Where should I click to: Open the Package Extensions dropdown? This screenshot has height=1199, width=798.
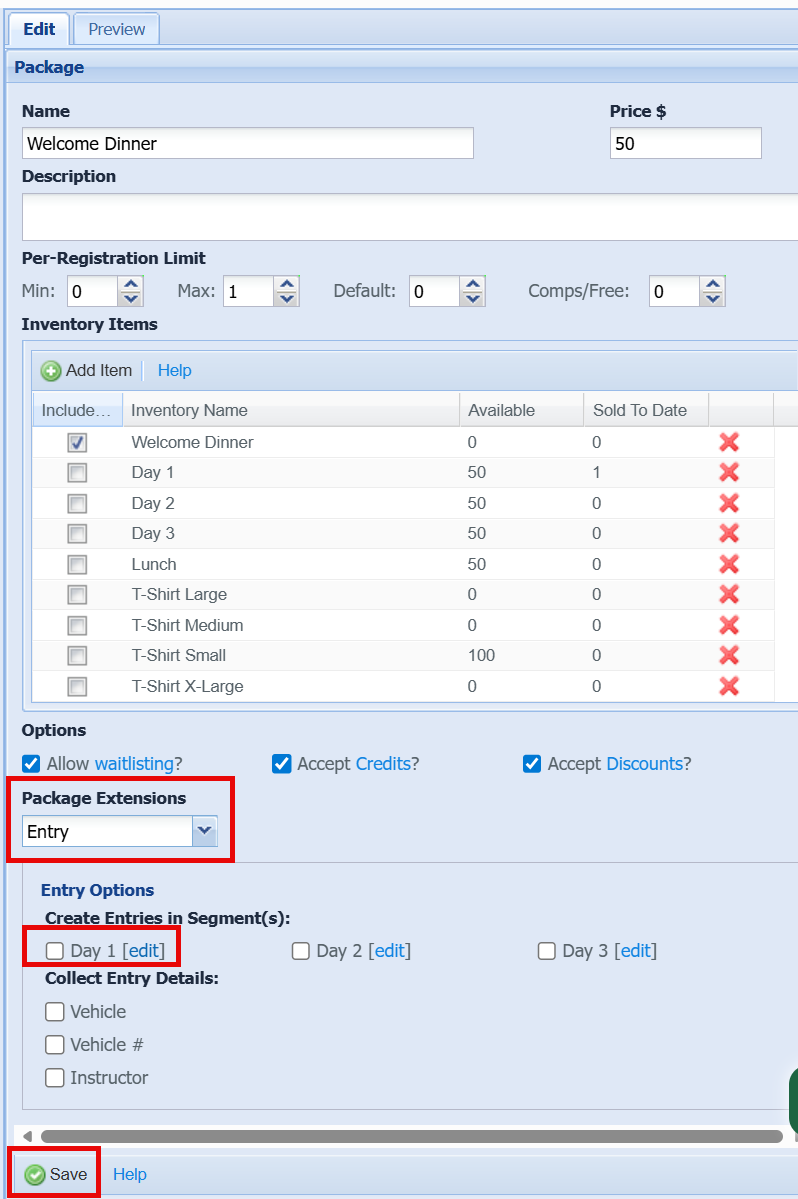[204, 831]
